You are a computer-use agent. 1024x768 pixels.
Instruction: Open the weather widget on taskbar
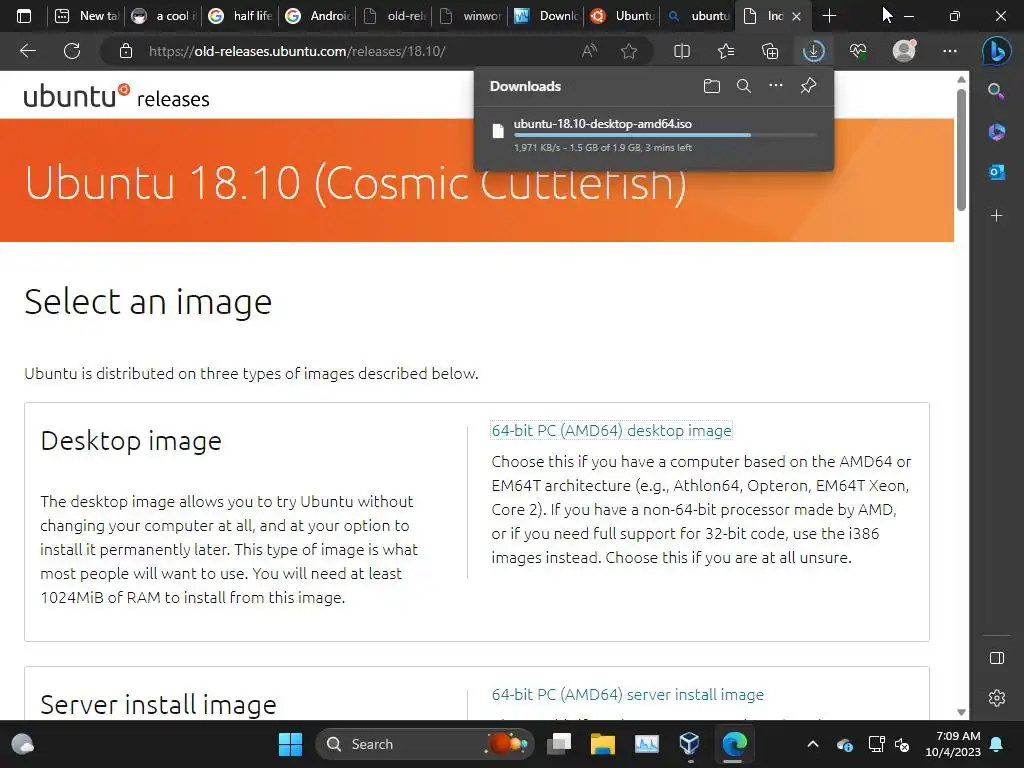[x=23, y=744]
